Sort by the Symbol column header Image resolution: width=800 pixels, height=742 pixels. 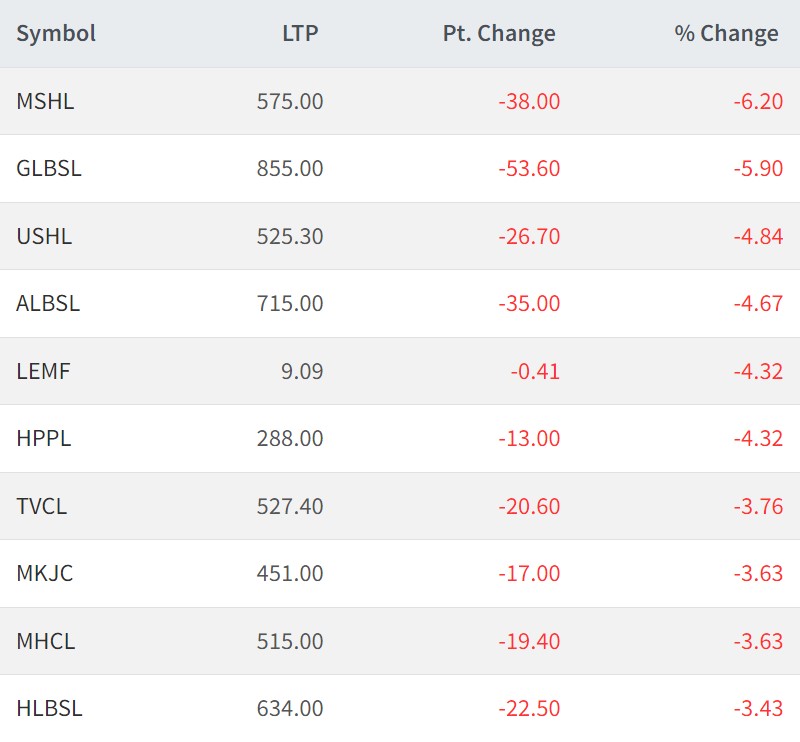click(x=56, y=33)
